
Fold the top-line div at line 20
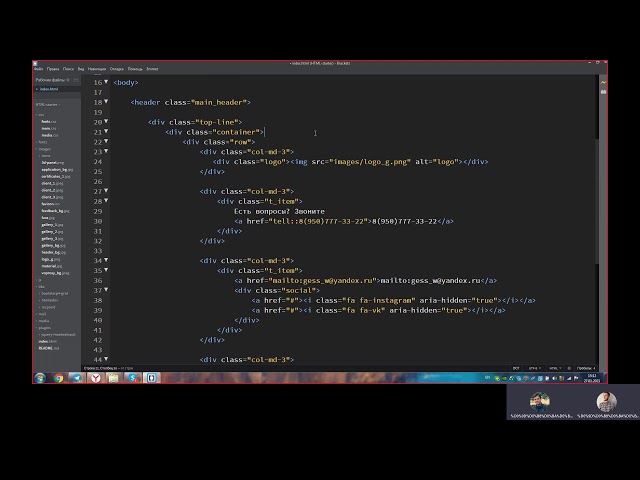(106, 121)
